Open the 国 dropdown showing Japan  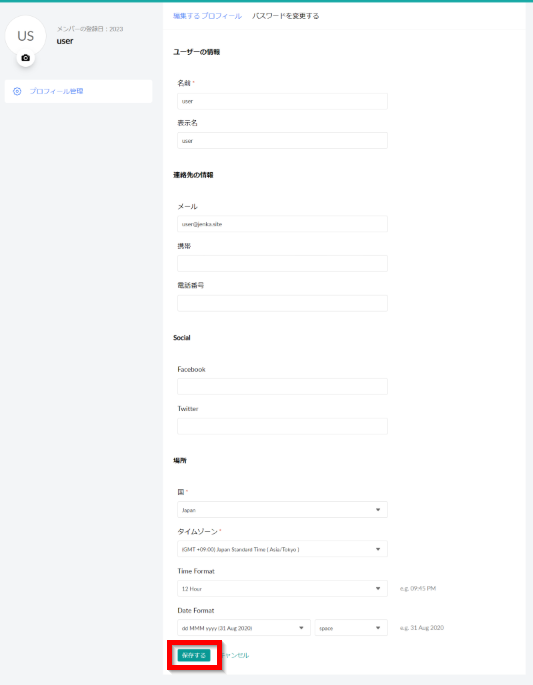[282, 510]
